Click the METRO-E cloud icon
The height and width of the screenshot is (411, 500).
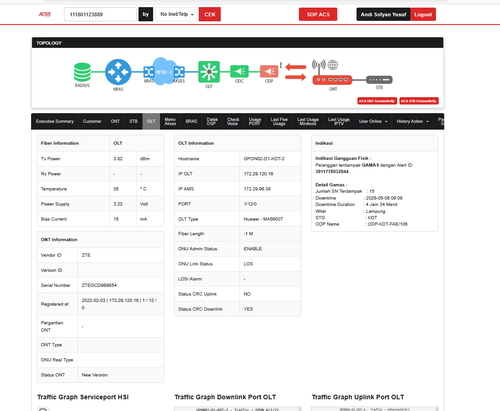click(x=164, y=71)
